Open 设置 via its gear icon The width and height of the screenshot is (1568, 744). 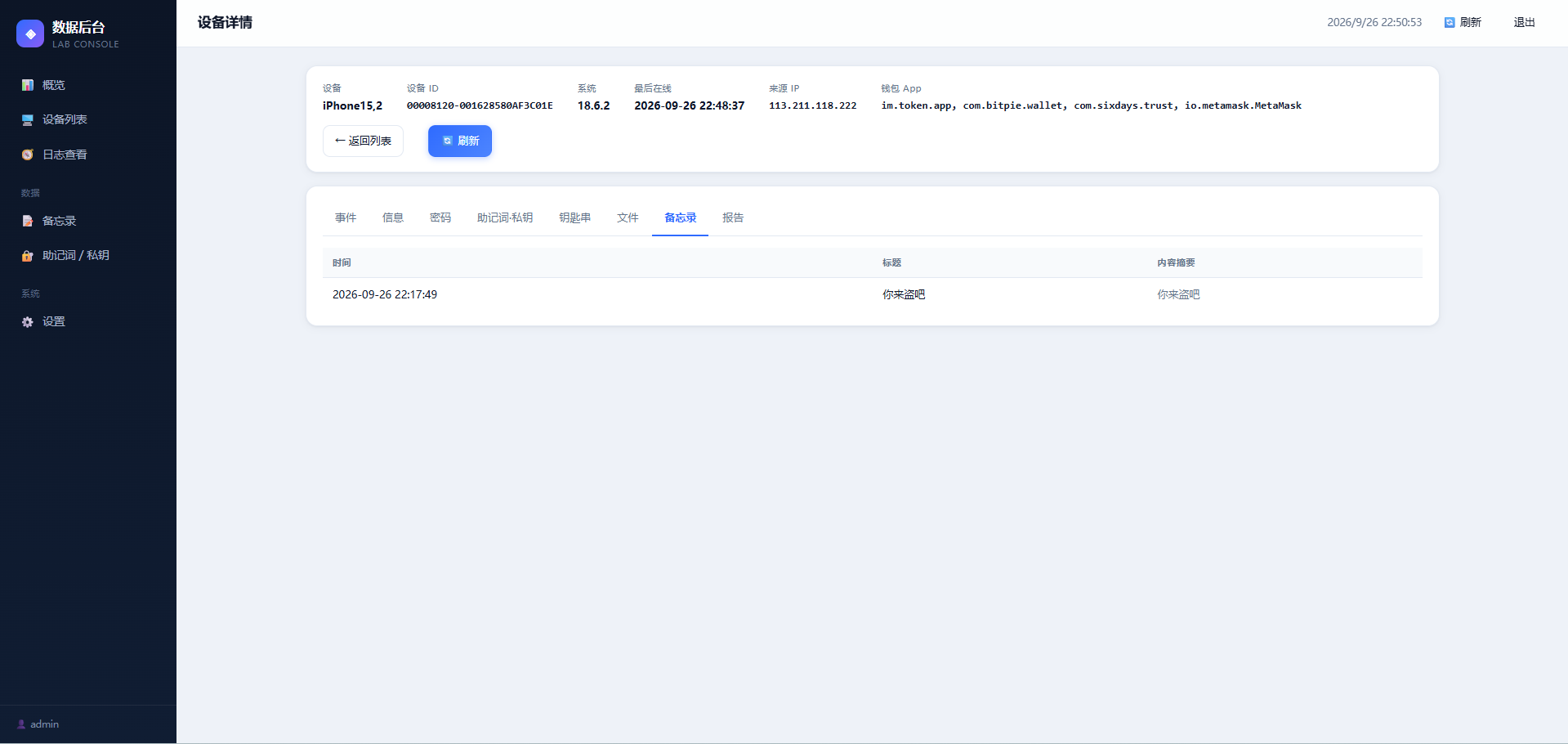(28, 322)
